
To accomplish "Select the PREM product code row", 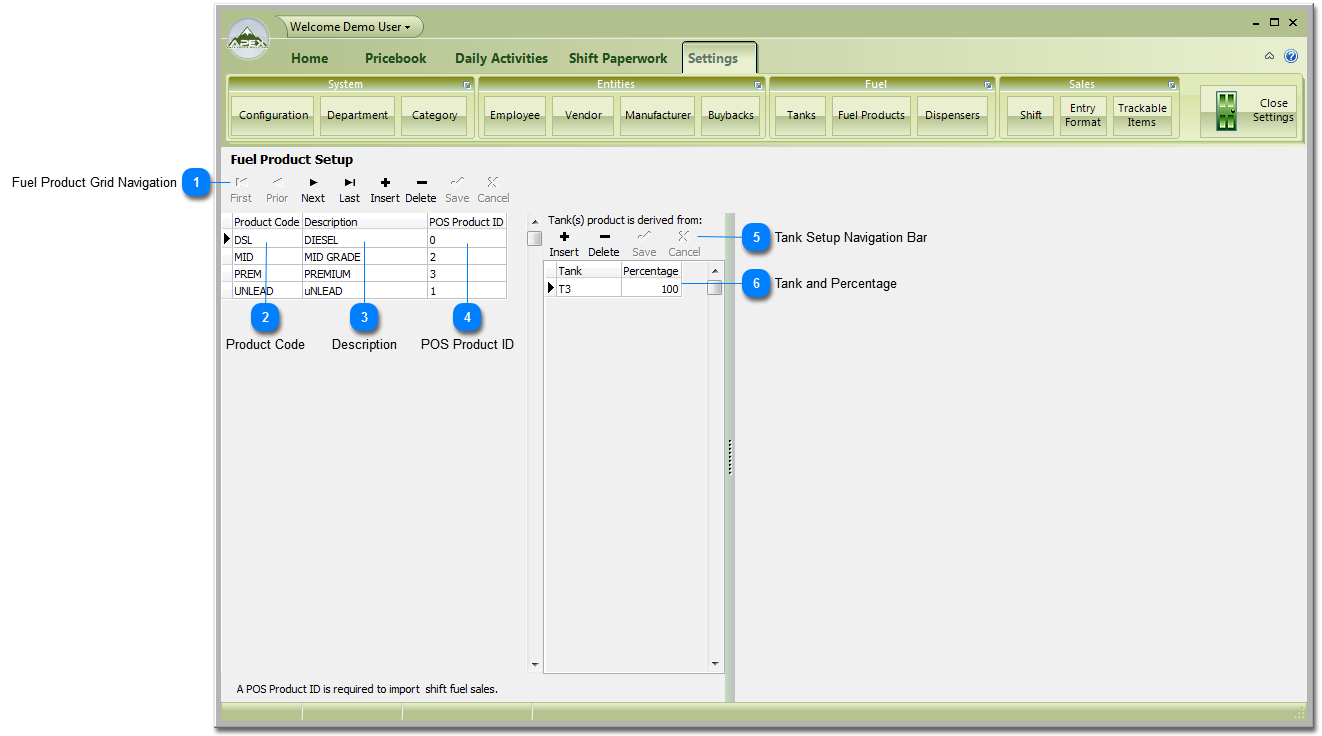I will point(266,274).
